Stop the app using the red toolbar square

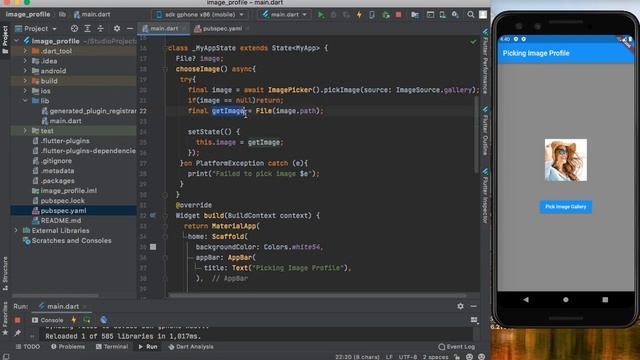click(x=398, y=15)
